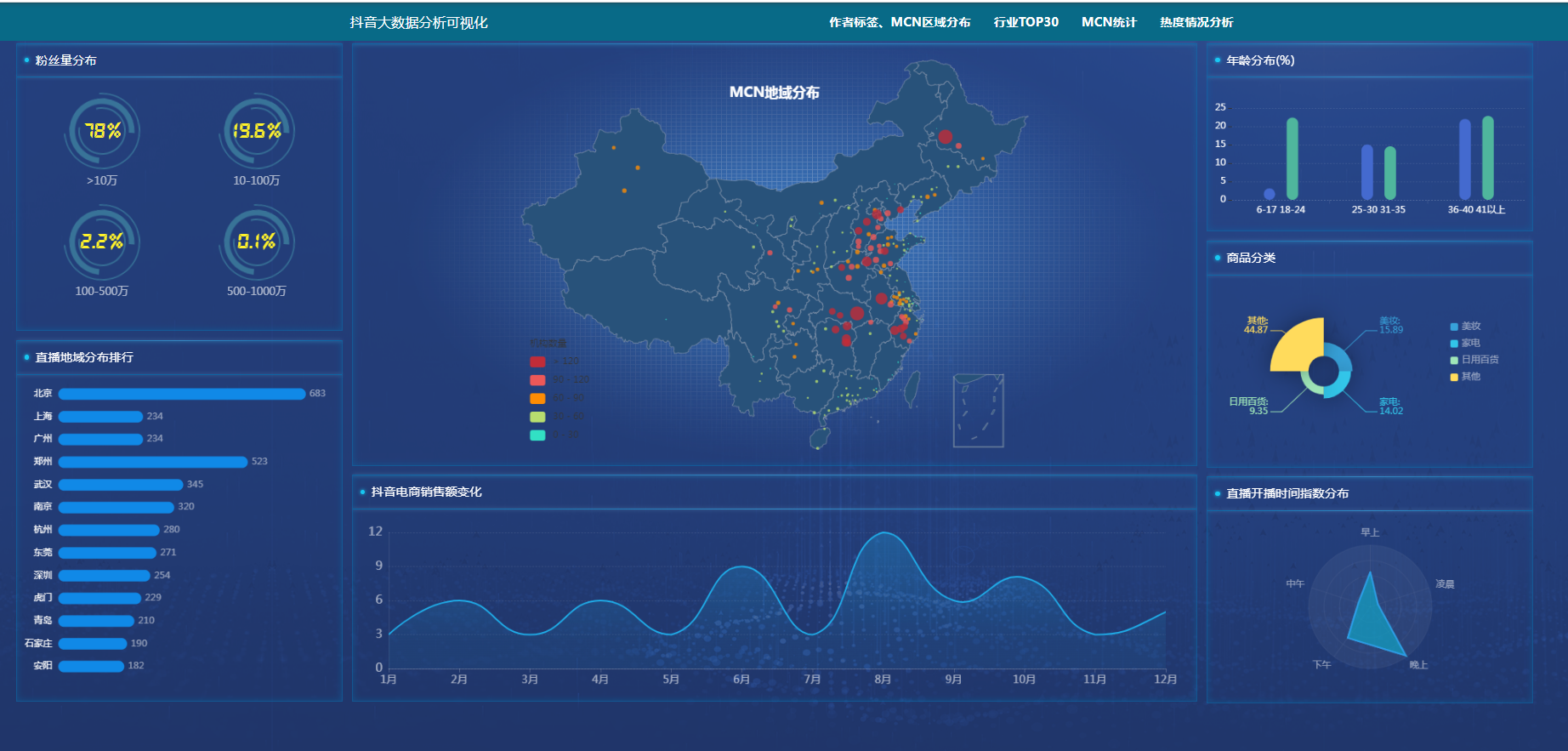Select the 深圳 bar showing 254
The height and width of the screenshot is (751, 1568).
[105, 576]
